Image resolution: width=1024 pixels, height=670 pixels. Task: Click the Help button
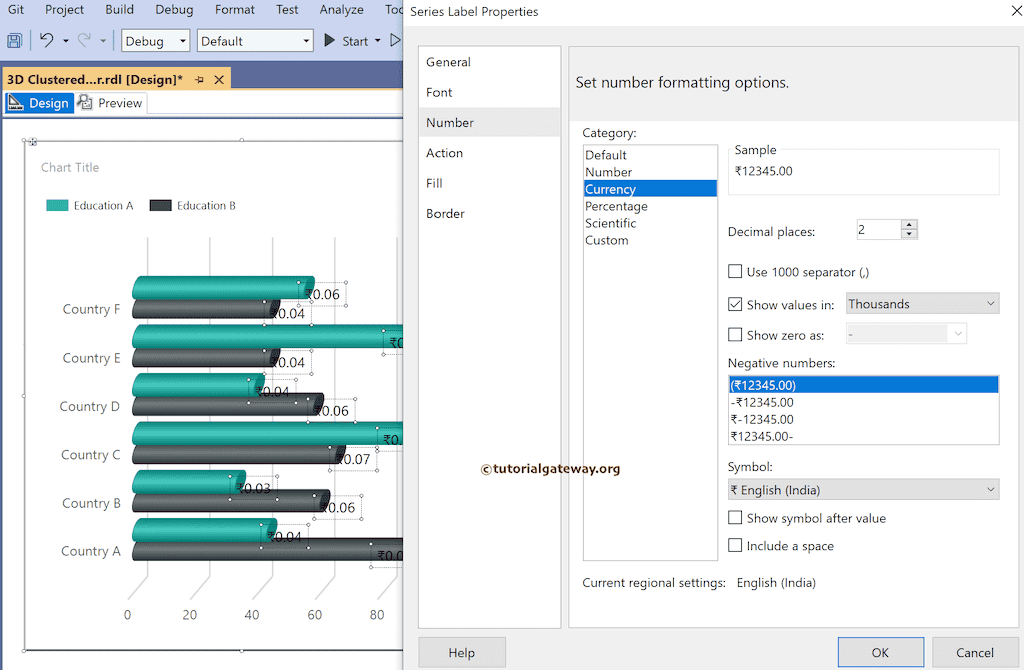point(461,652)
